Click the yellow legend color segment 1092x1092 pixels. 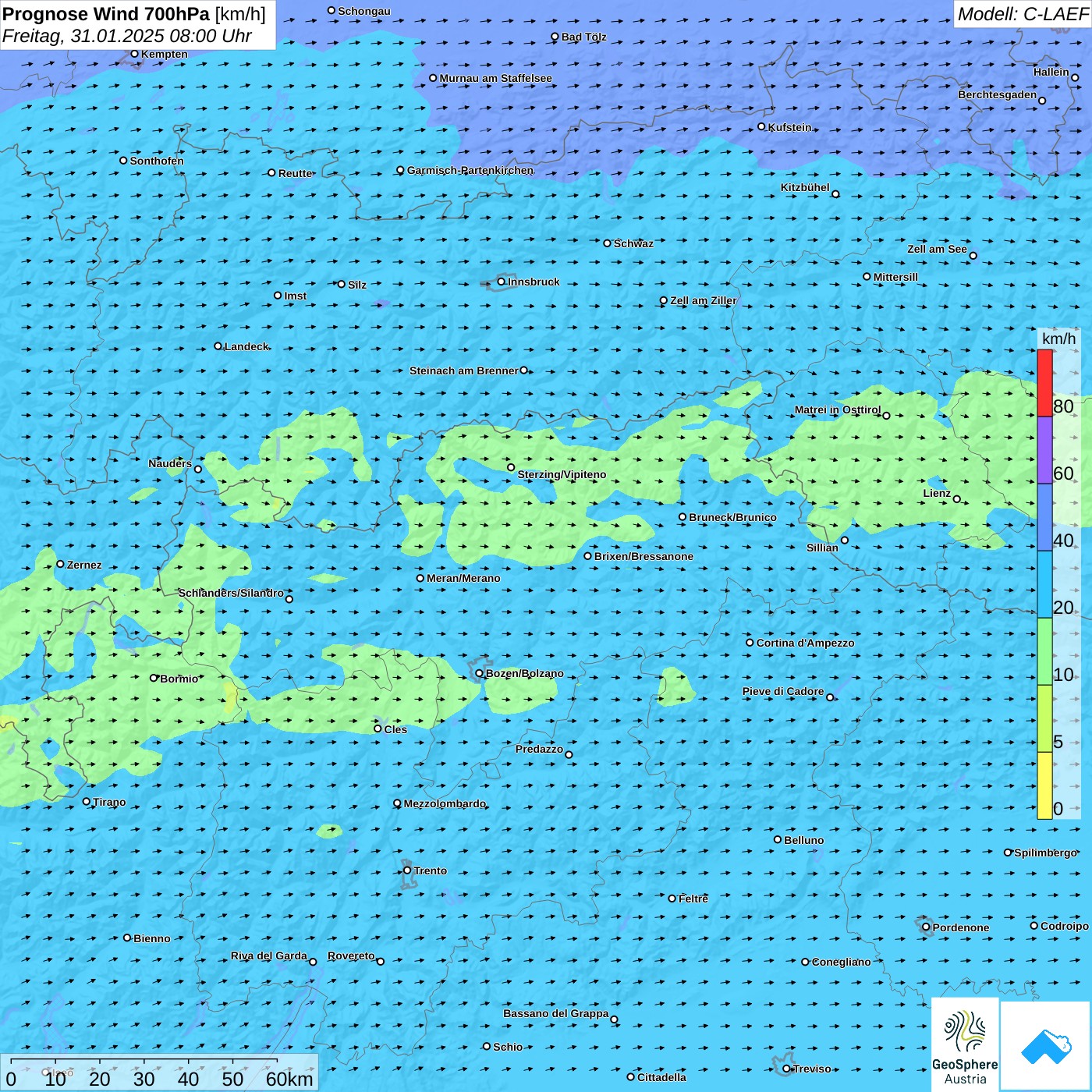point(1044,785)
